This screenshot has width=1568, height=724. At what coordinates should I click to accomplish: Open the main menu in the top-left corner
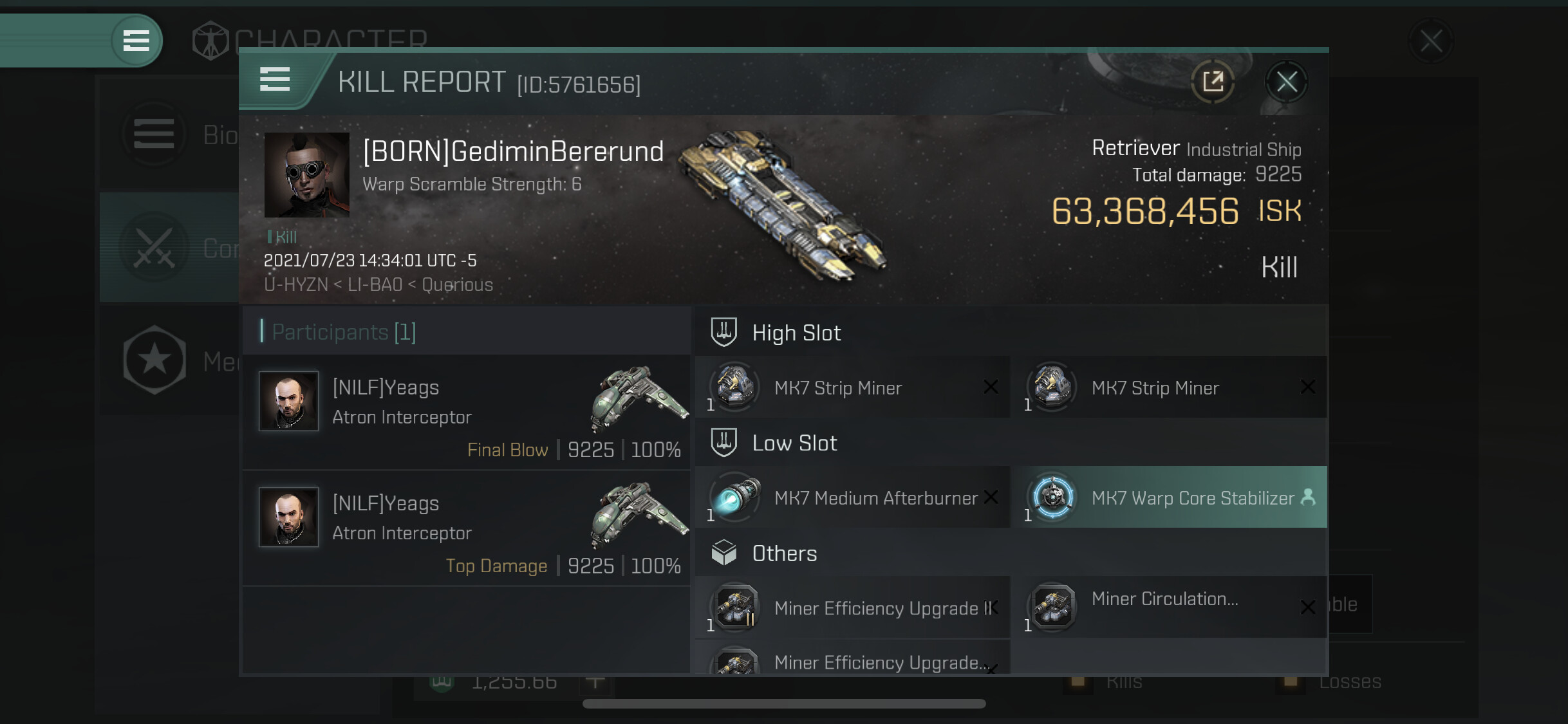(x=136, y=41)
